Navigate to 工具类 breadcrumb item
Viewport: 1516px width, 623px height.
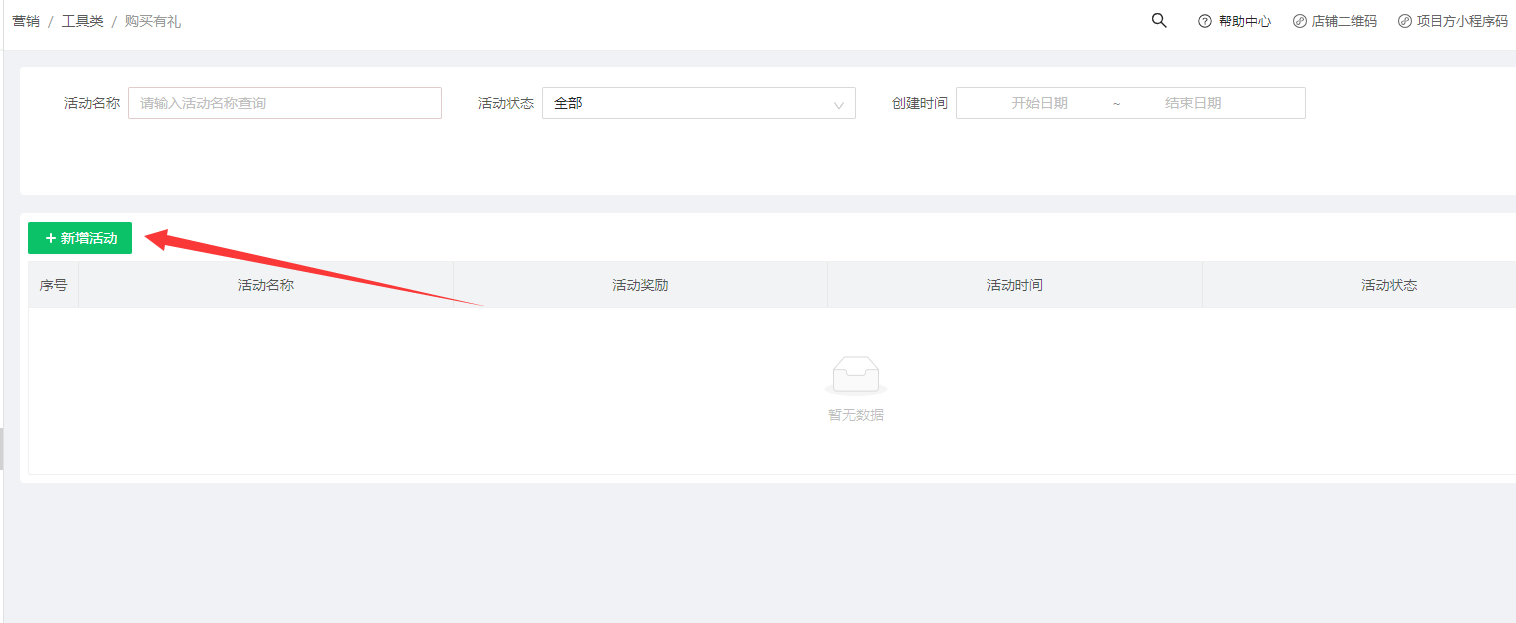(83, 21)
